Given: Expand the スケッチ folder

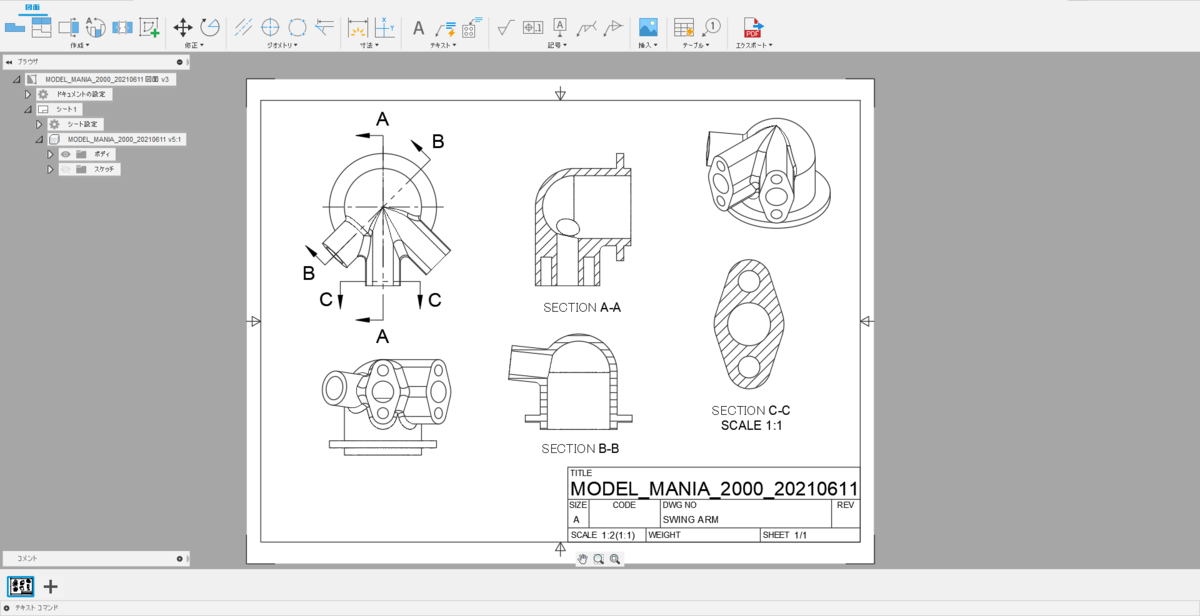Looking at the screenshot, I should tap(50, 169).
